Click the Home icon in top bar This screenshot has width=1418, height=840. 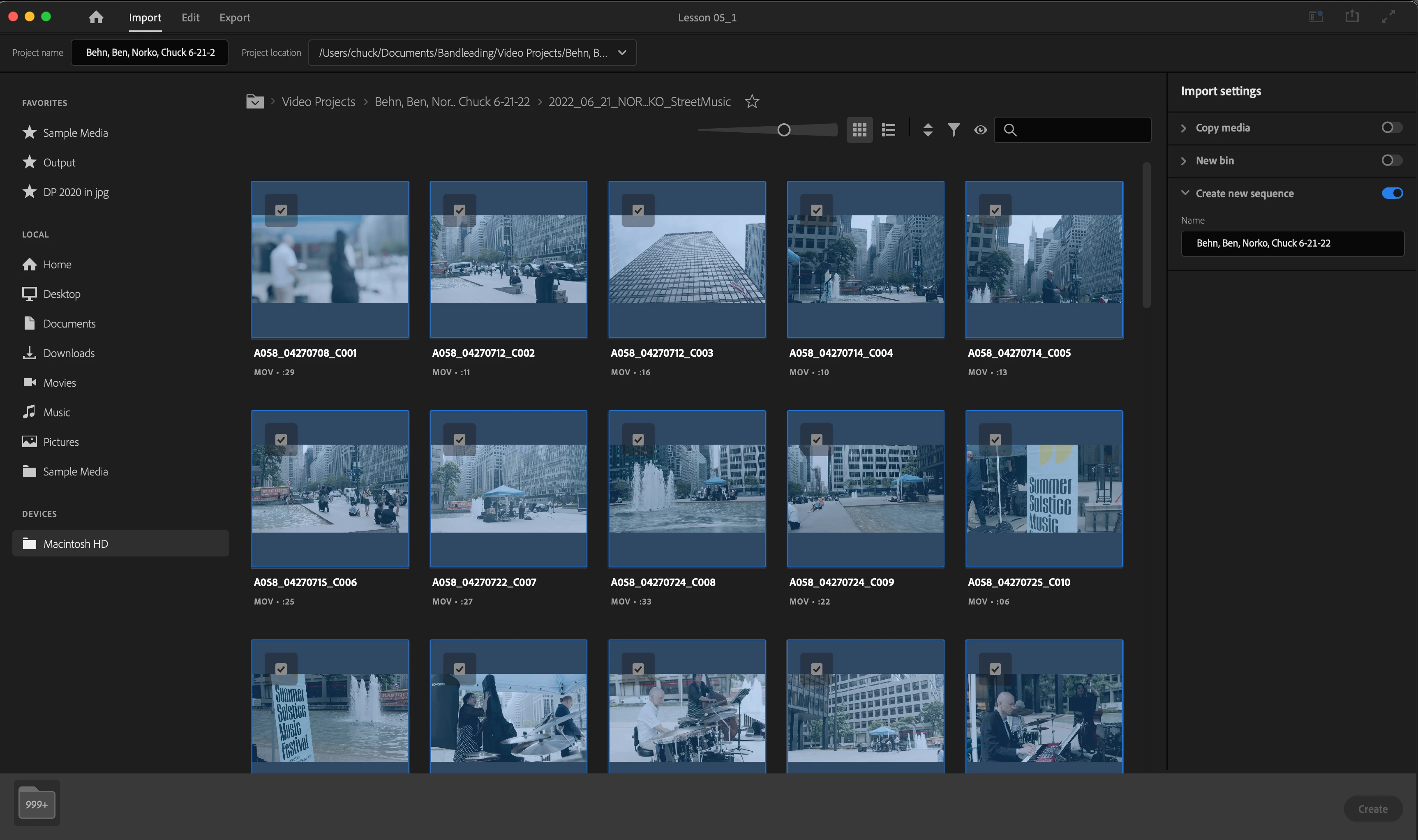[x=96, y=18]
